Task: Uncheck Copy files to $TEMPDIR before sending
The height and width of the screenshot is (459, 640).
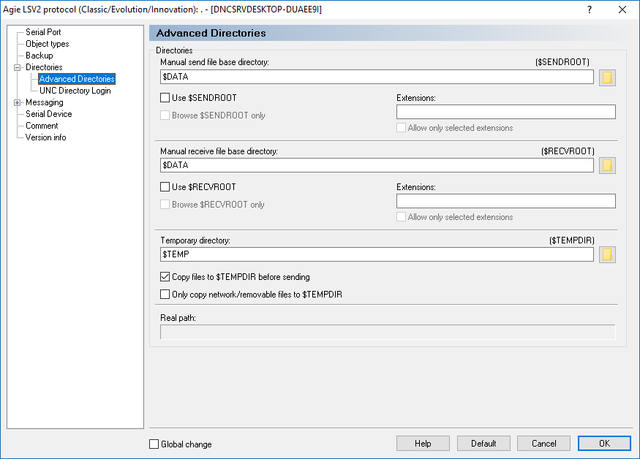Action: click(165, 277)
